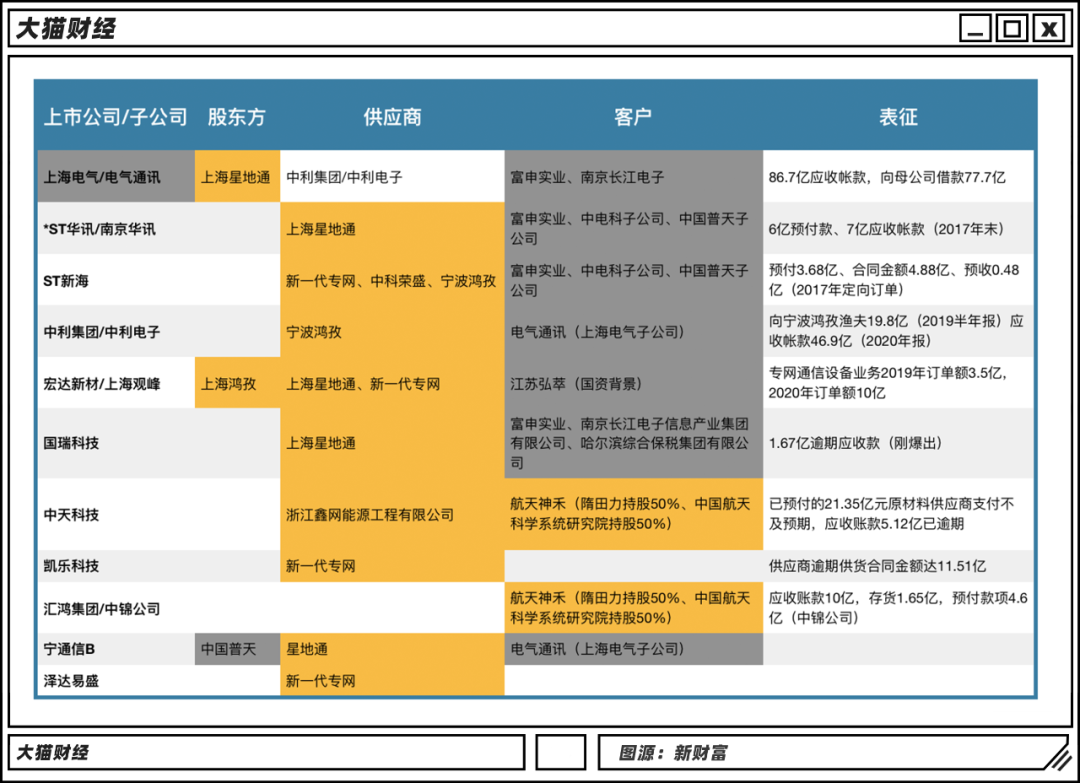
Task: Click the 图源：新财富 source label
Action: pyautogui.click(x=673, y=753)
